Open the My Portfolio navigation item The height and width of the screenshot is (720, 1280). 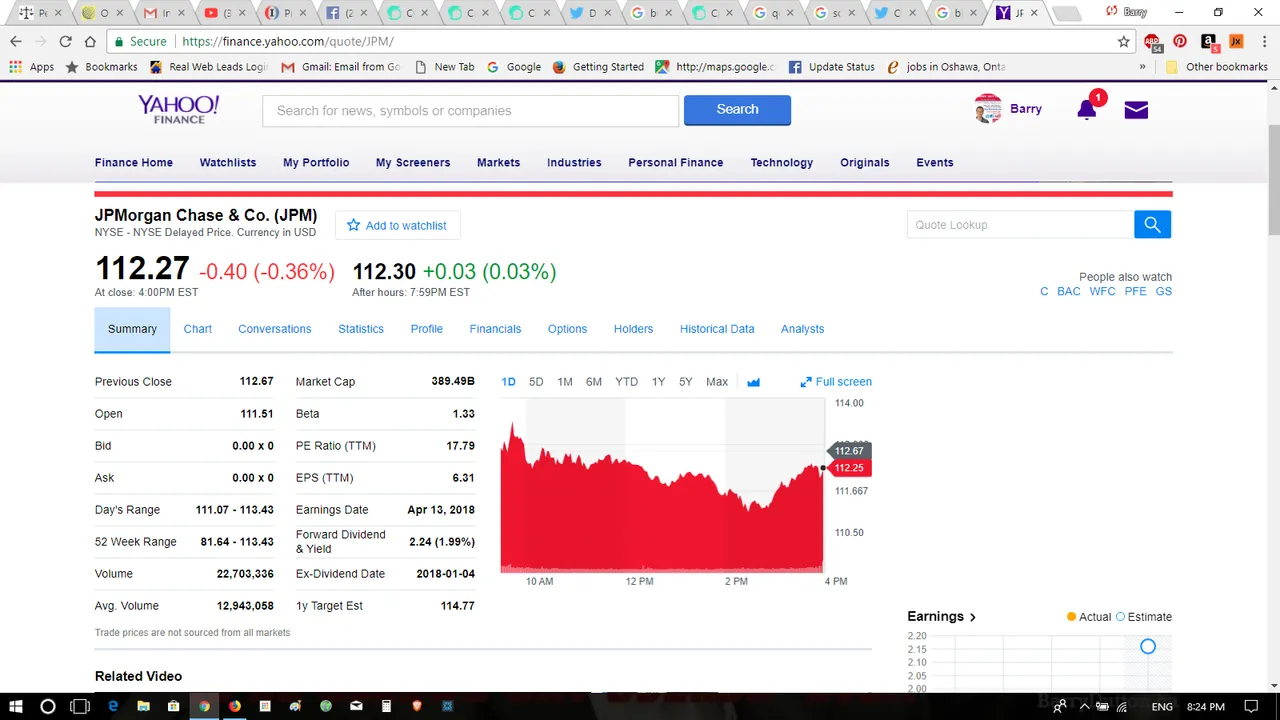(x=316, y=163)
